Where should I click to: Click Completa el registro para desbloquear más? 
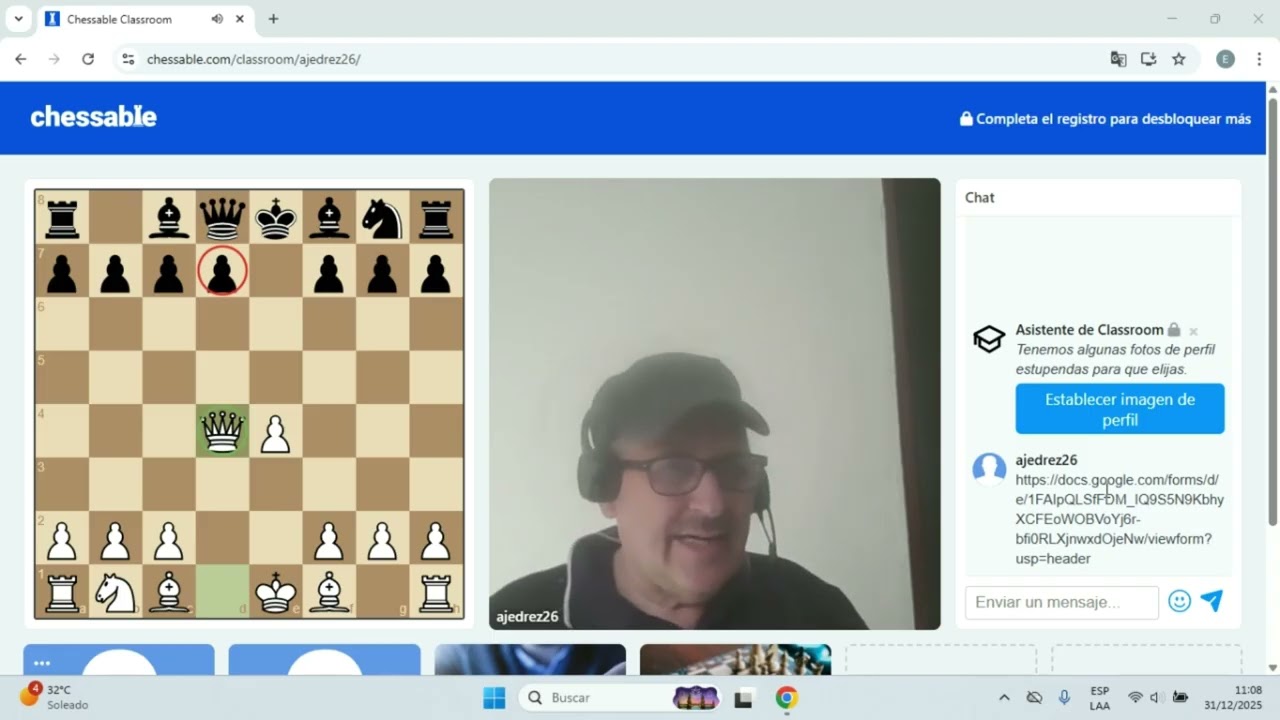pyautogui.click(x=1105, y=118)
